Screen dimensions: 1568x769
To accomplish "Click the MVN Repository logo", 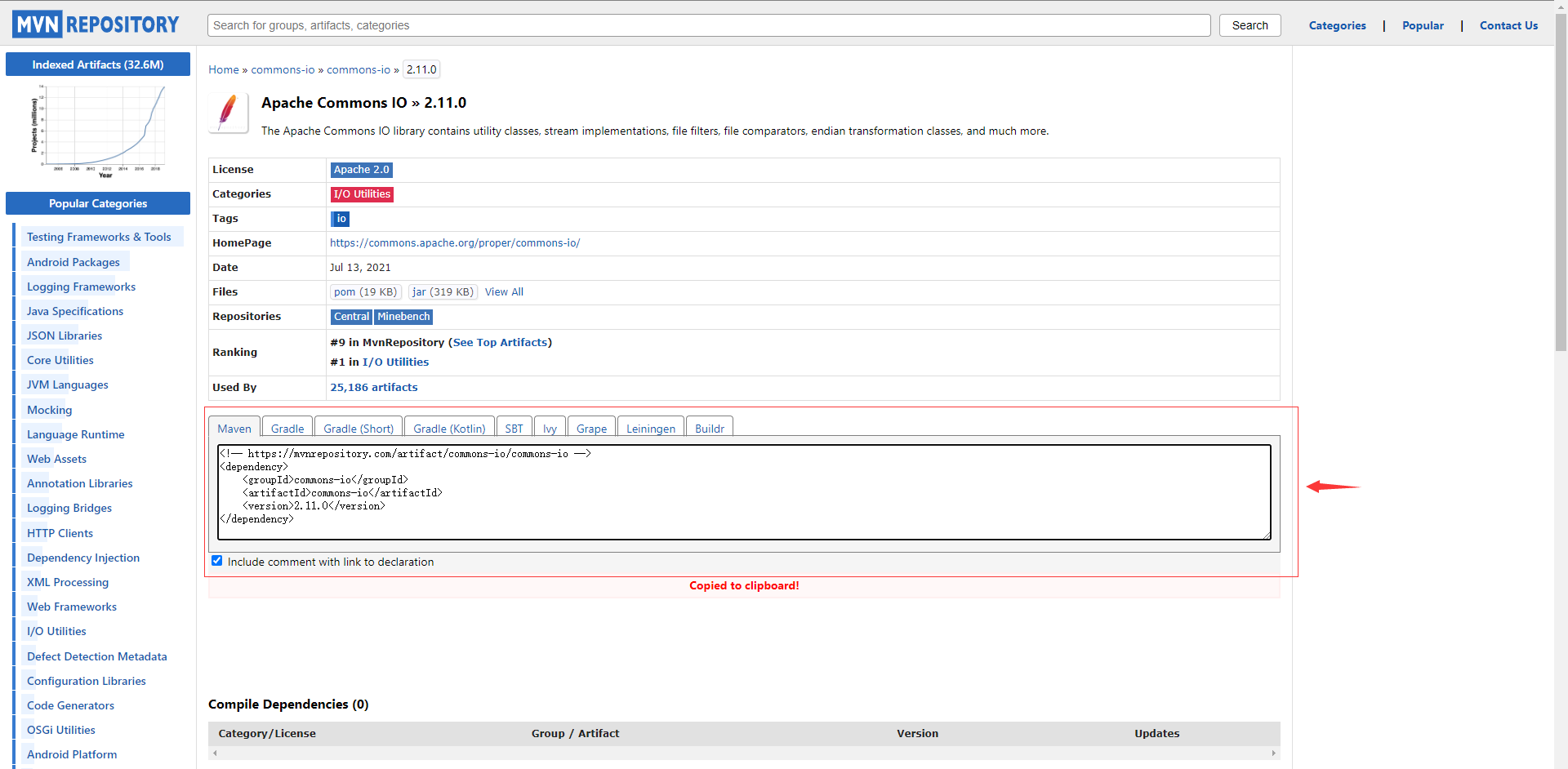I will coord(96,24).
